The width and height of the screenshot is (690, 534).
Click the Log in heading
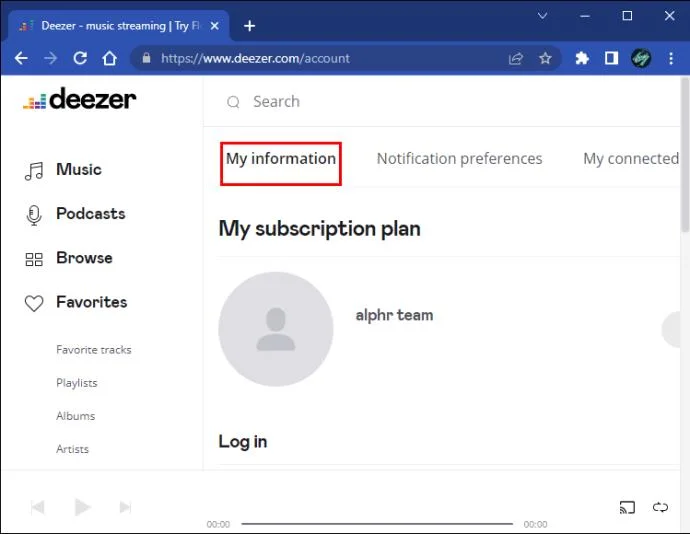point(243,442)
